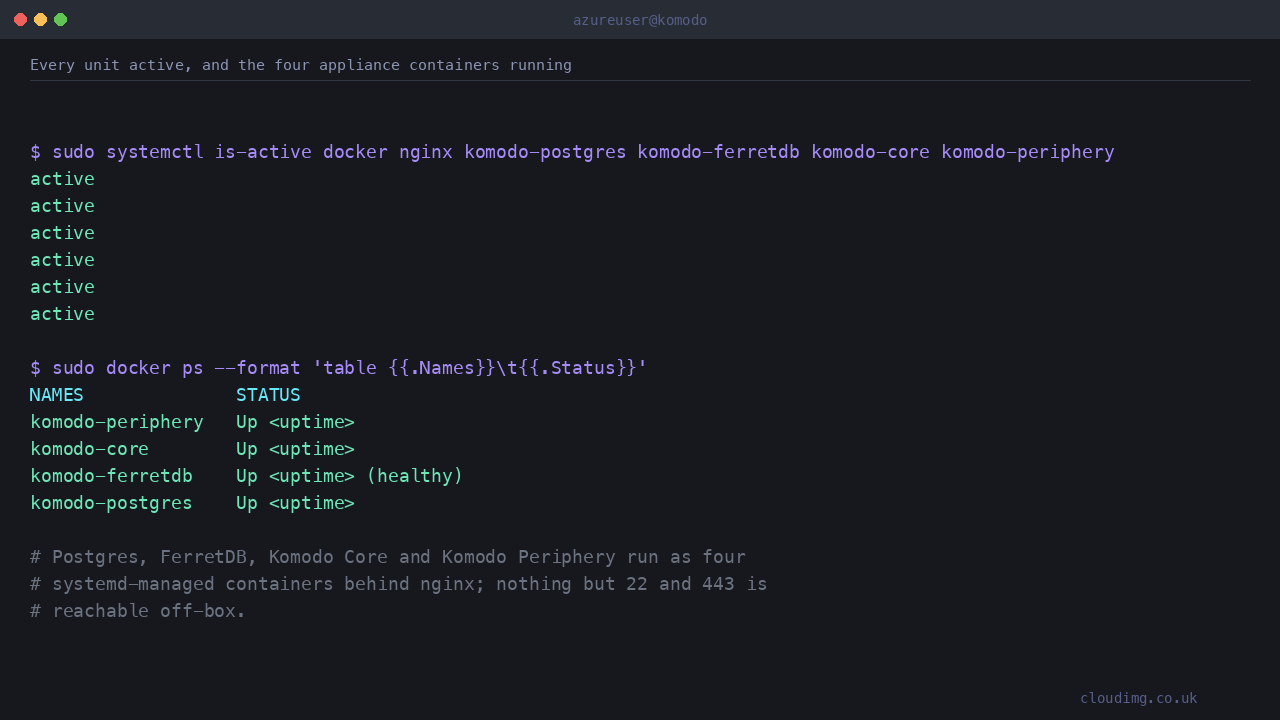Click the cloudimg.co.uk text
The width and height of the screenshot is (1280, 720).
point(1139,698)
